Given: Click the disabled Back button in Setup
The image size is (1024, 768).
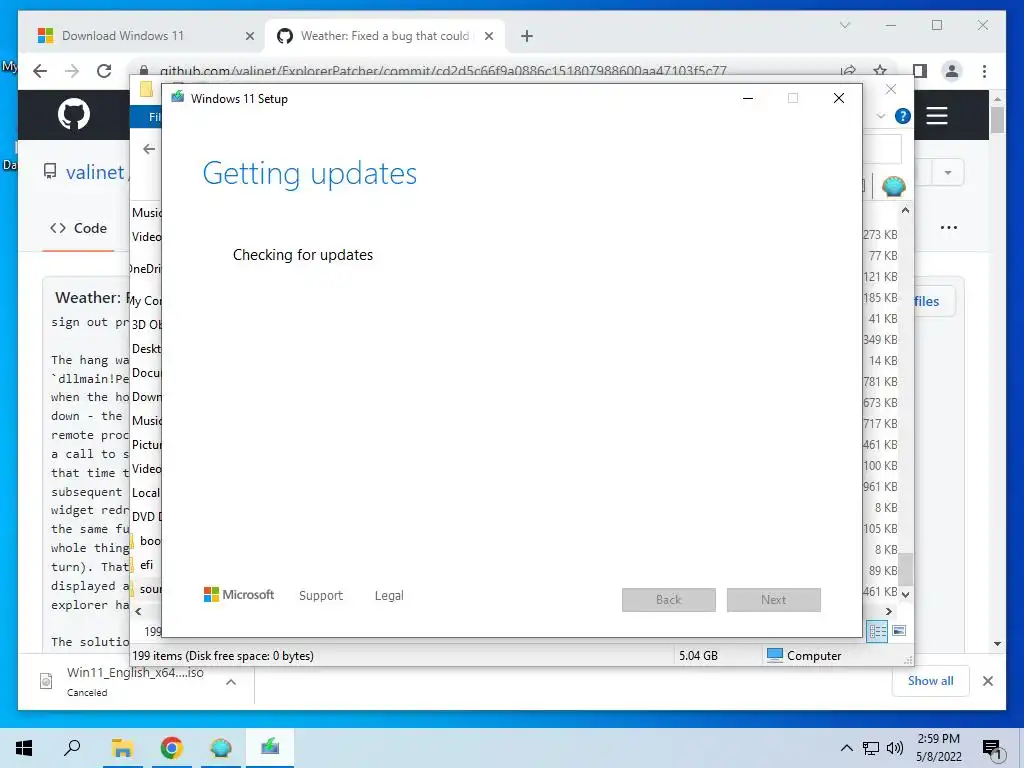Looking at the screenshot, I should click(x=668, y=600).
